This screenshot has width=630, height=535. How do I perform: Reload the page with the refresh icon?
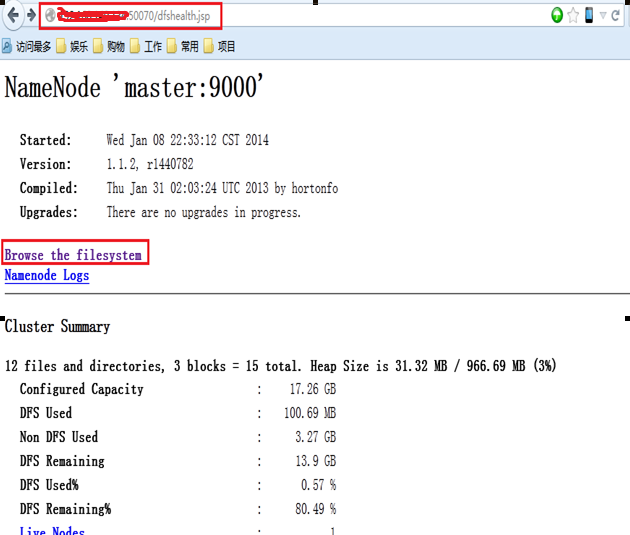[615, 15]
